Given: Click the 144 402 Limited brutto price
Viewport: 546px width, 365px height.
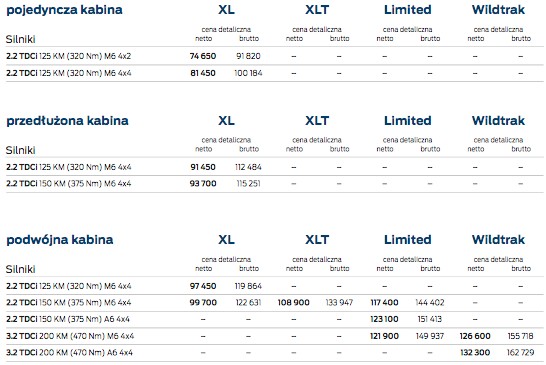Looking at the screenshot, I should click(430, 303).
